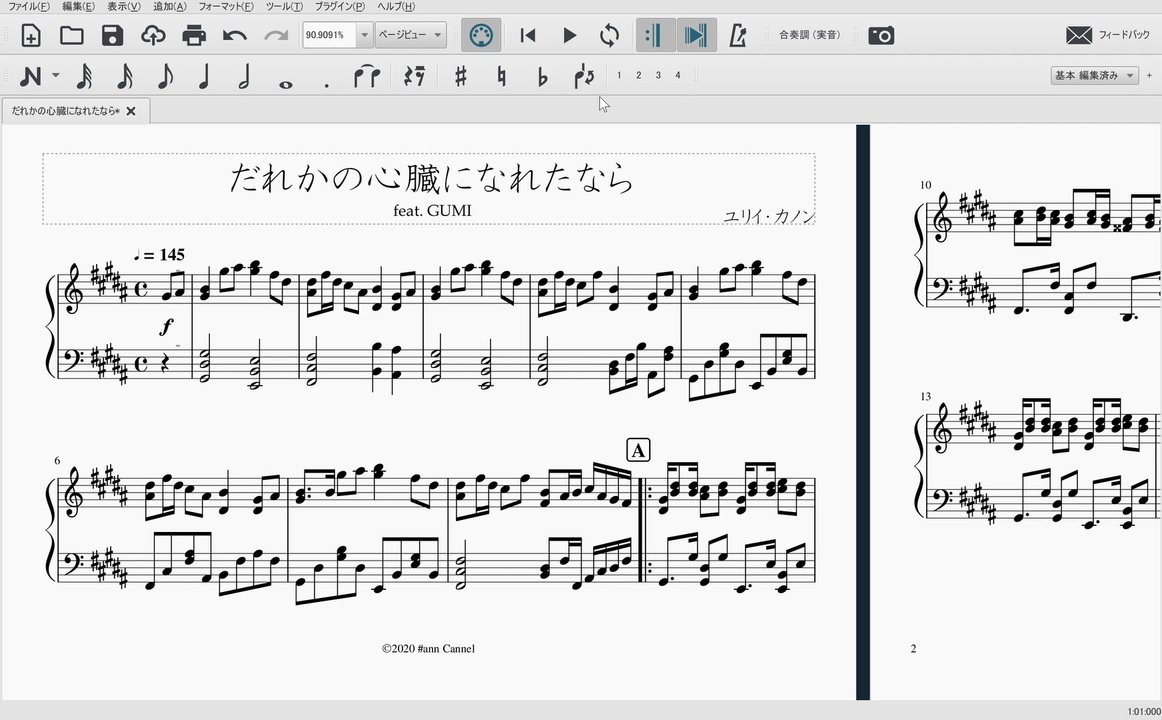Add new workspace with plus button
The width and height of the screenshot is (1162, 720).
(1149, 75)
